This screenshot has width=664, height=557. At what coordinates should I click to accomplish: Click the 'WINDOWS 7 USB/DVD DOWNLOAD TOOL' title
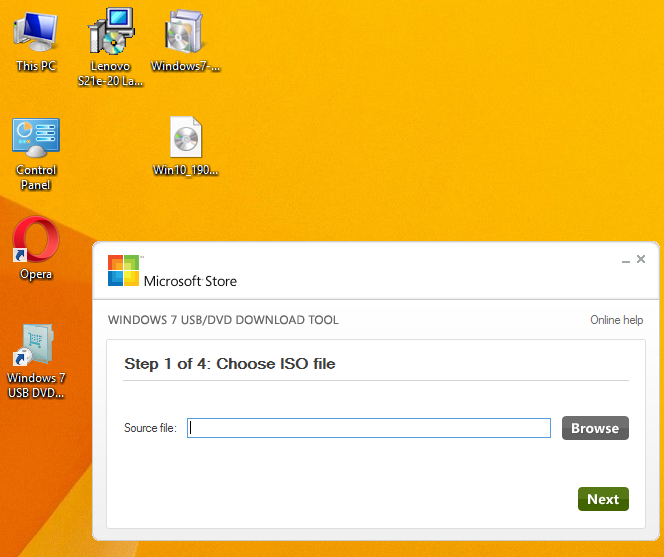coord(223,320)
